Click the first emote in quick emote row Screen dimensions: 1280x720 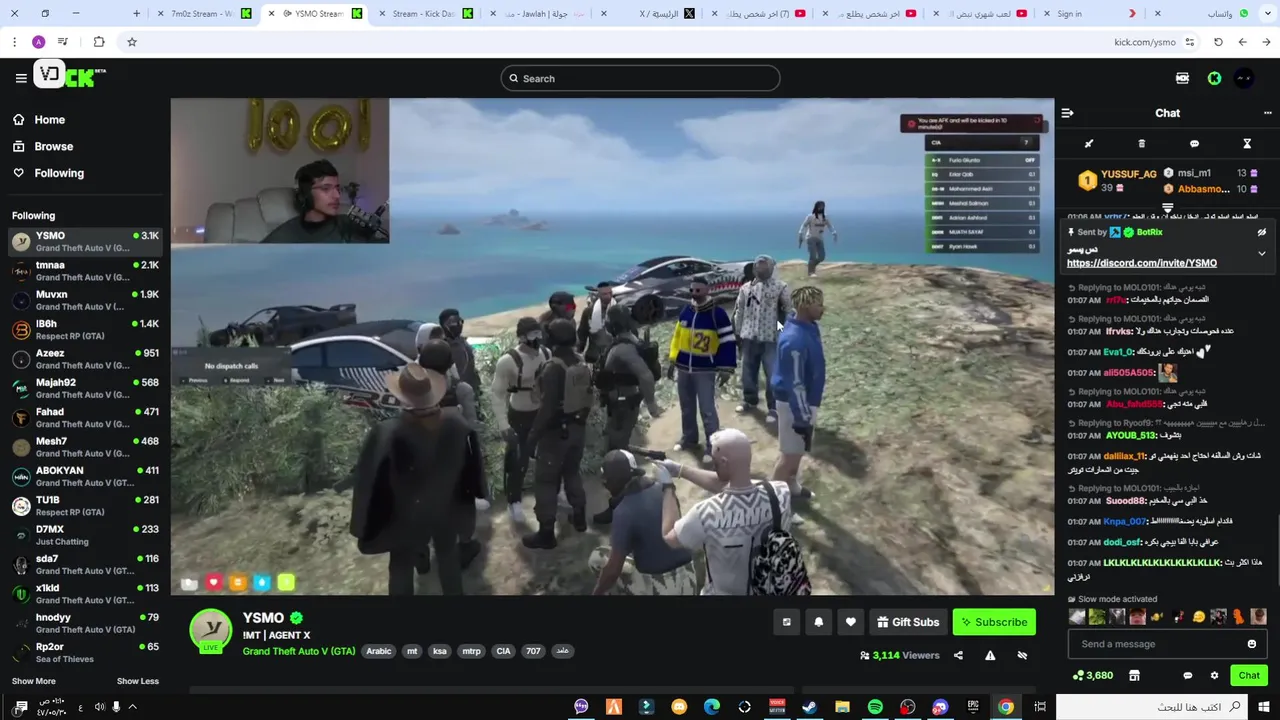tap(1077, 617)
